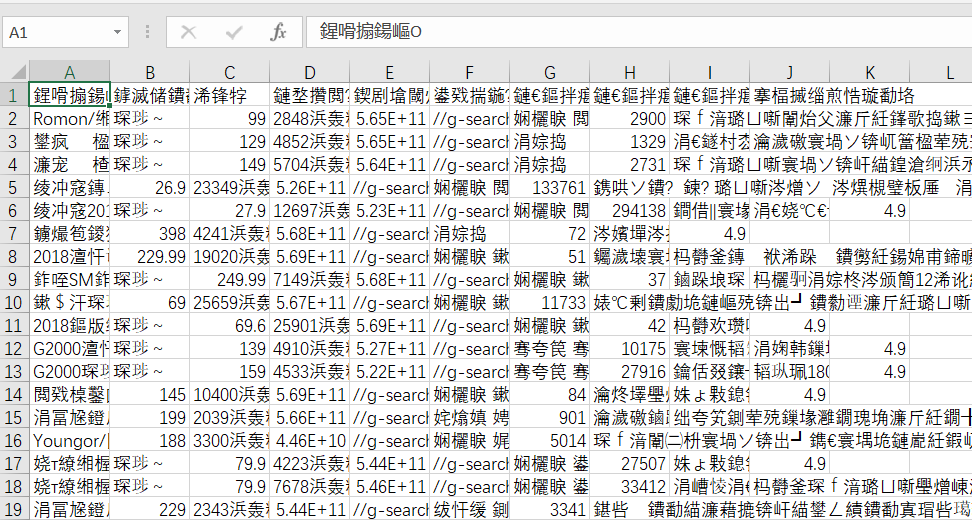Select row 14 header
Viewport: 972px width, 520px height.
point(14,394)
